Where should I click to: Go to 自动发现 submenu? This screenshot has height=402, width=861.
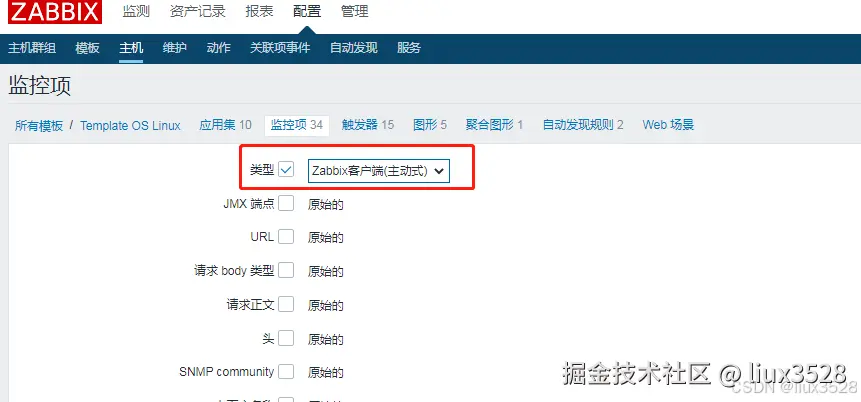click(x=354, y=48)
